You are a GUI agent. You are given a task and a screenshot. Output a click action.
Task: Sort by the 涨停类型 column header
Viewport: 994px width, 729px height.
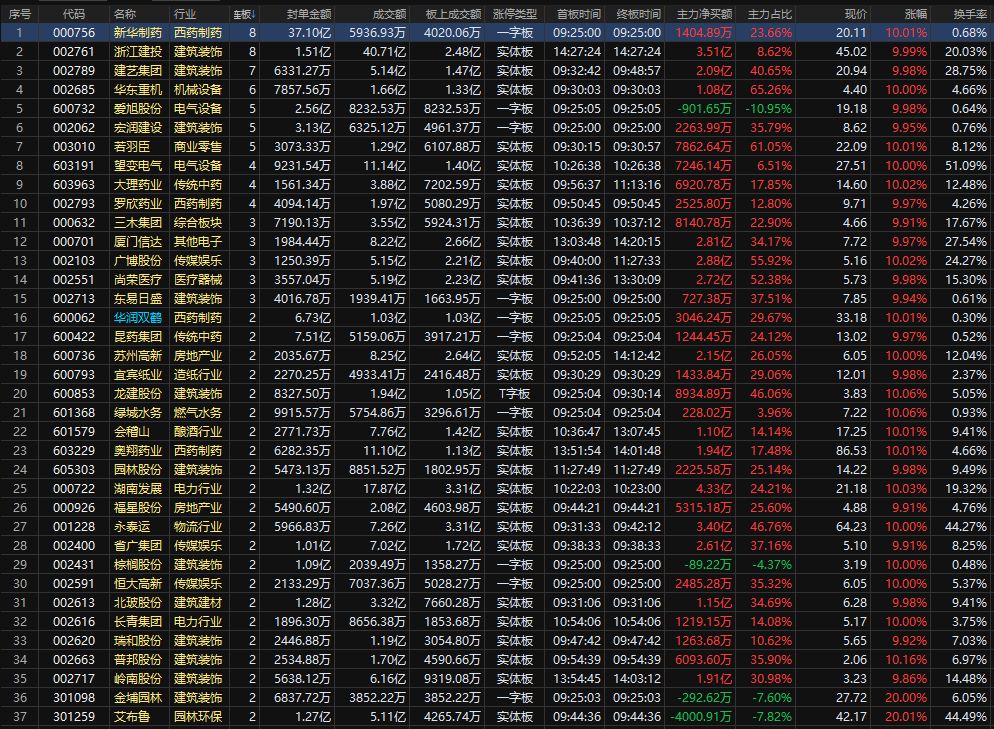coord(515,14)
